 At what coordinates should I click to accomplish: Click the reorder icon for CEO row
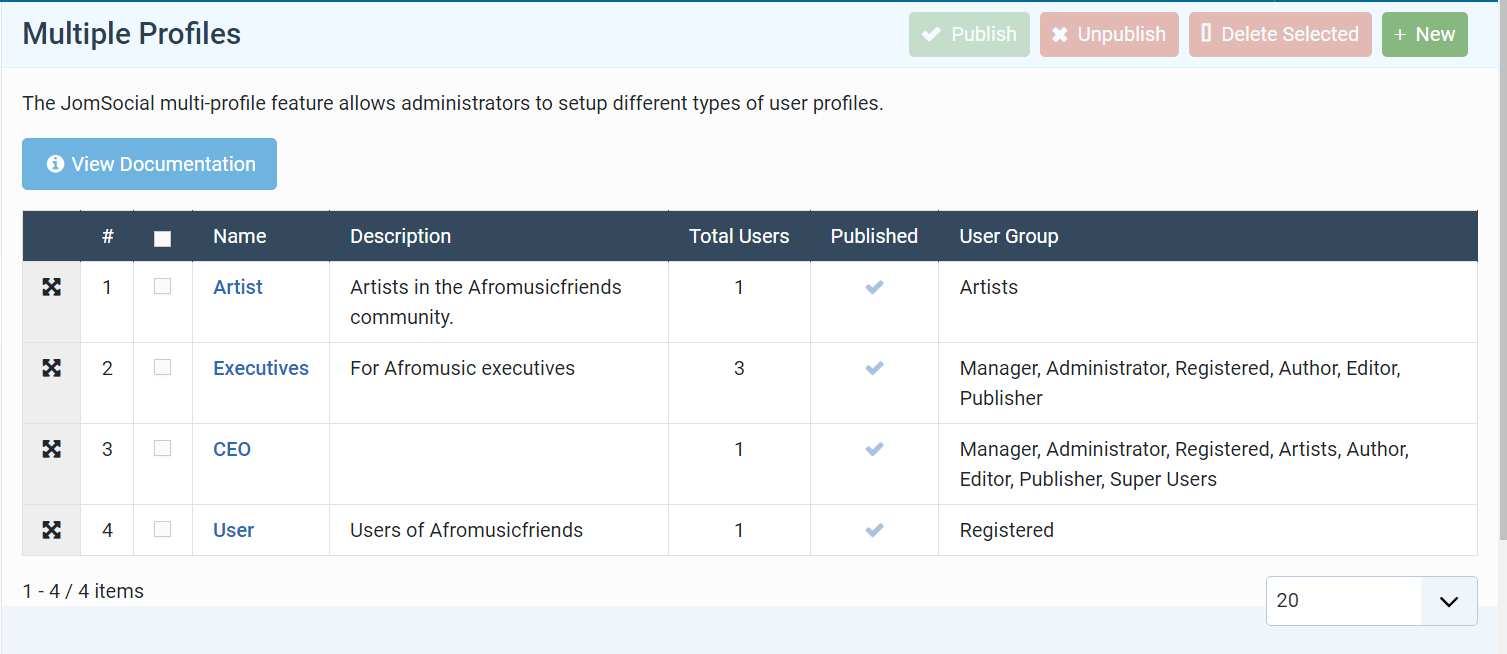pos(51,449)
